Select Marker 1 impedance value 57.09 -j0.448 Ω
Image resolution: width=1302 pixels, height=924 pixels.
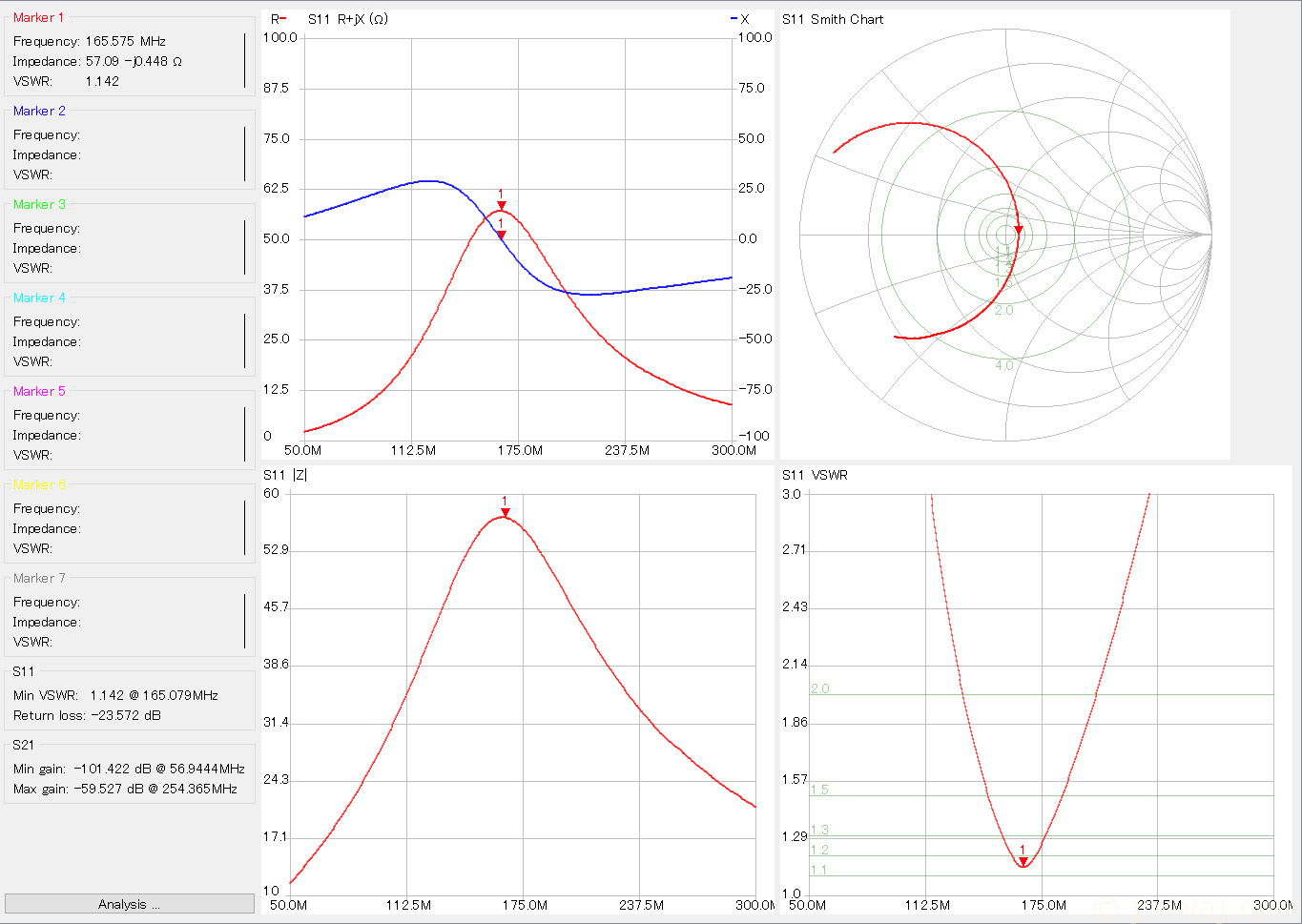[134, 61]
